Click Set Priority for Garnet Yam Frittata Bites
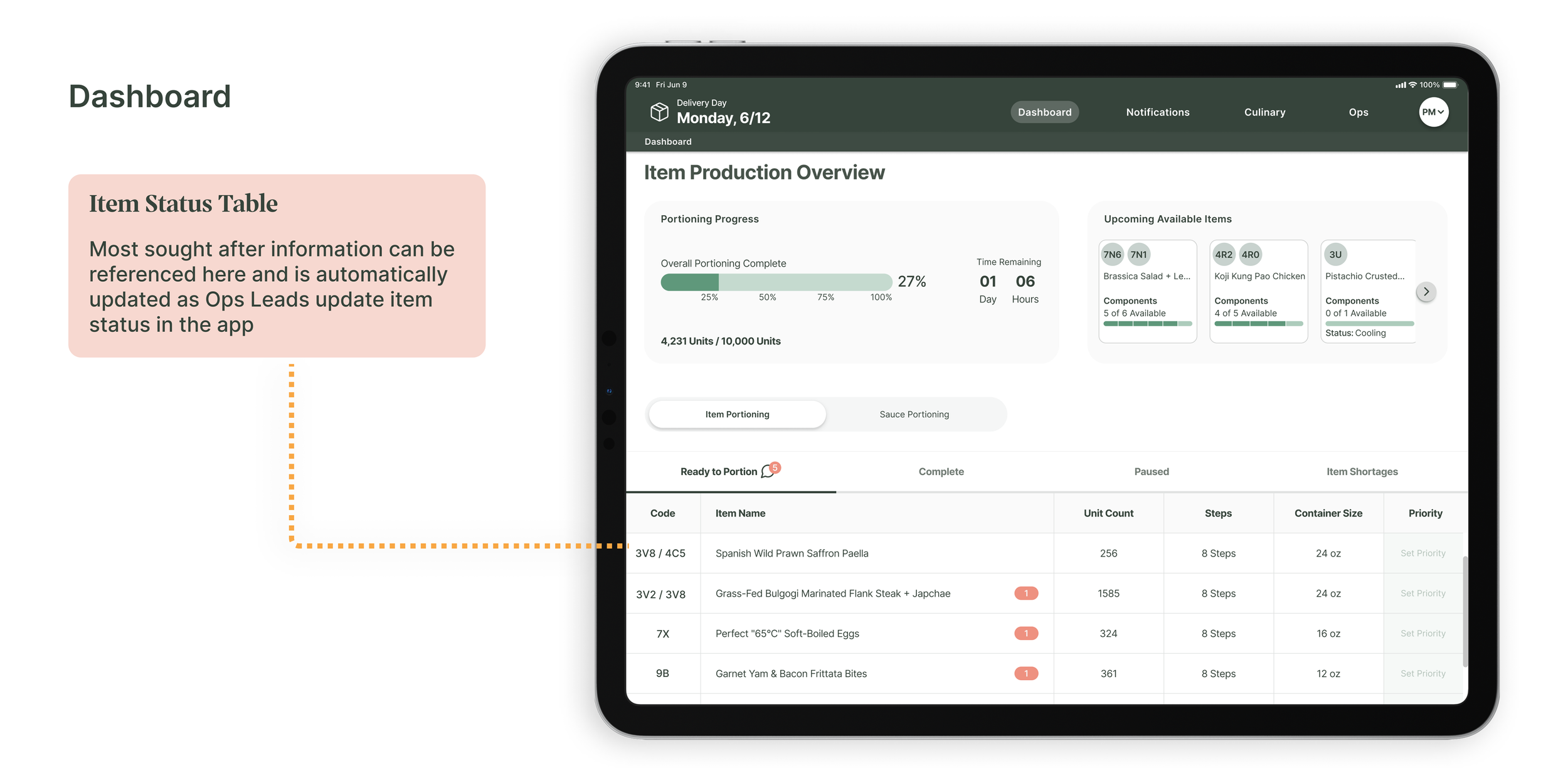Viewport: 1568px width, 768px height. (1422, 674)
